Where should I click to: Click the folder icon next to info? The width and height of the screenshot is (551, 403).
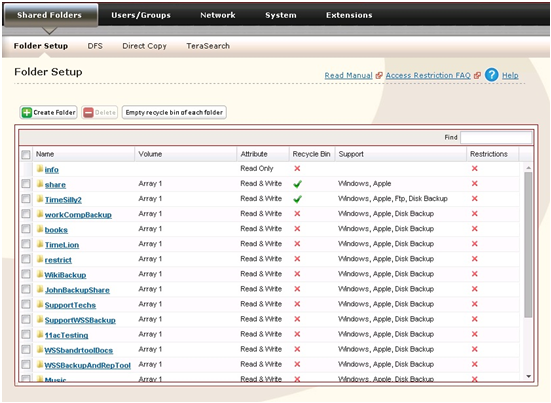pos(40,169)
